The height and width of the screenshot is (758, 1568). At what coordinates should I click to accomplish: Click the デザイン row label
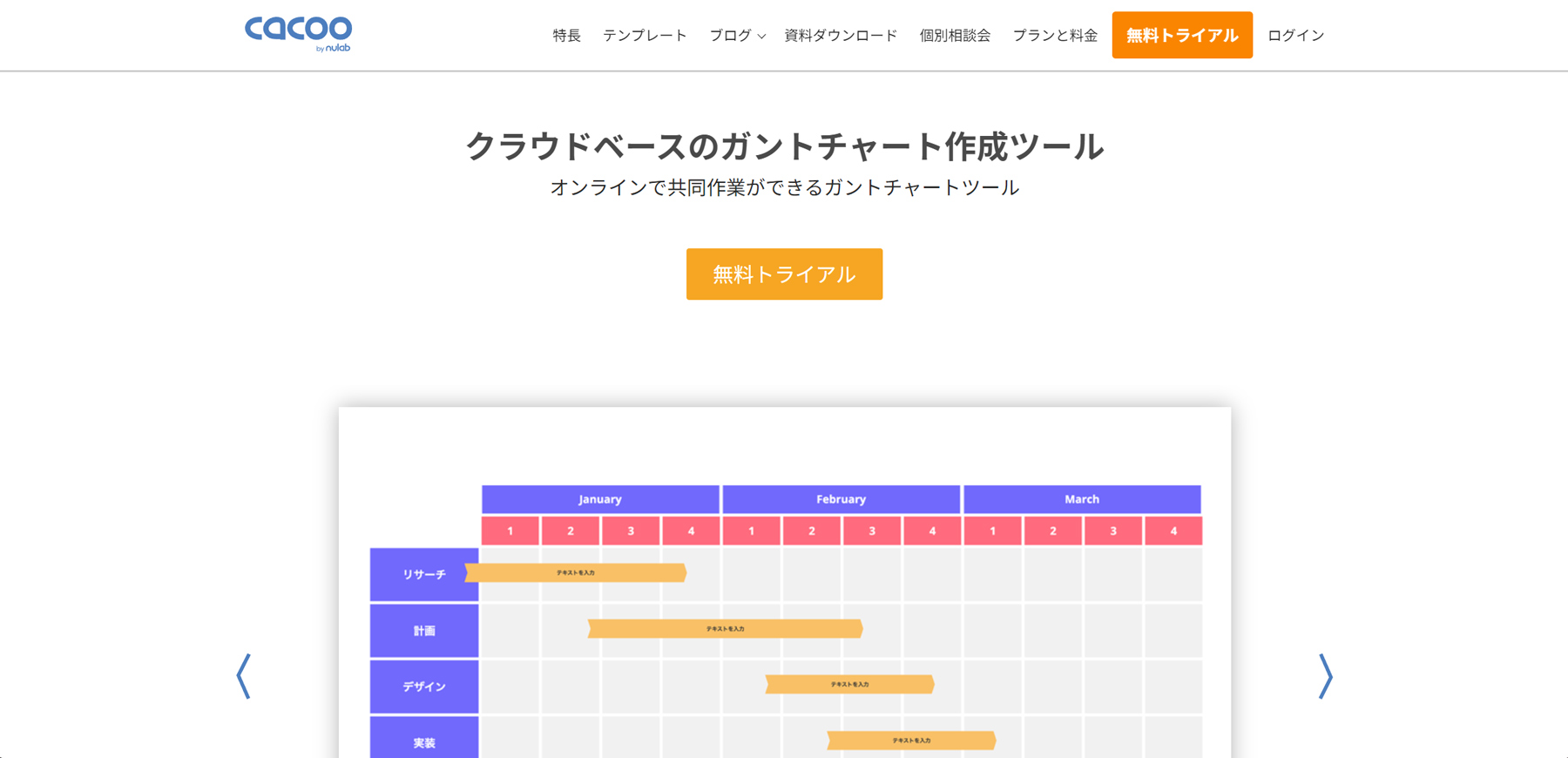pyautogui.click(x=424, y=687)
